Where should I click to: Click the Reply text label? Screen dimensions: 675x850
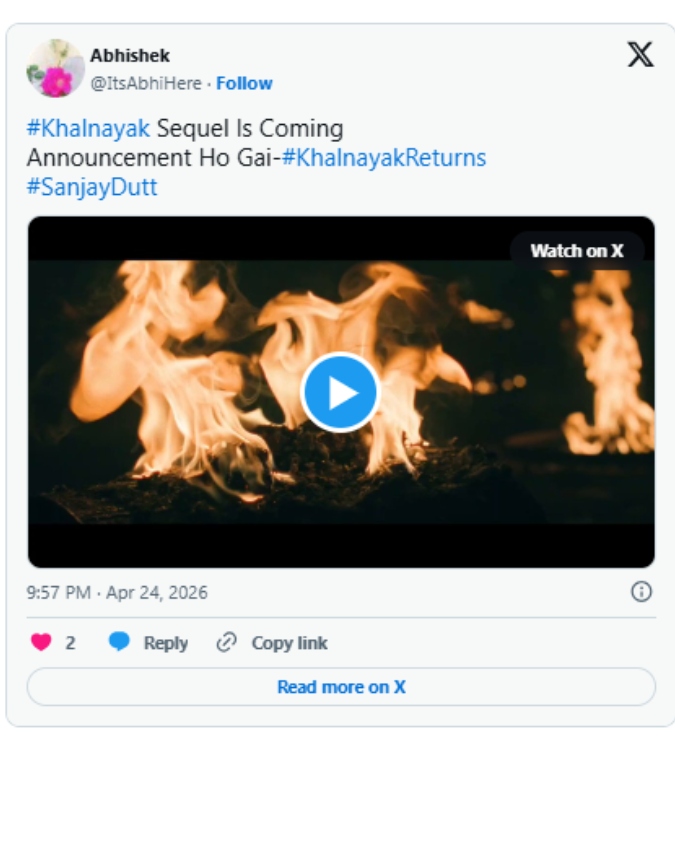(x=165, y=643)
